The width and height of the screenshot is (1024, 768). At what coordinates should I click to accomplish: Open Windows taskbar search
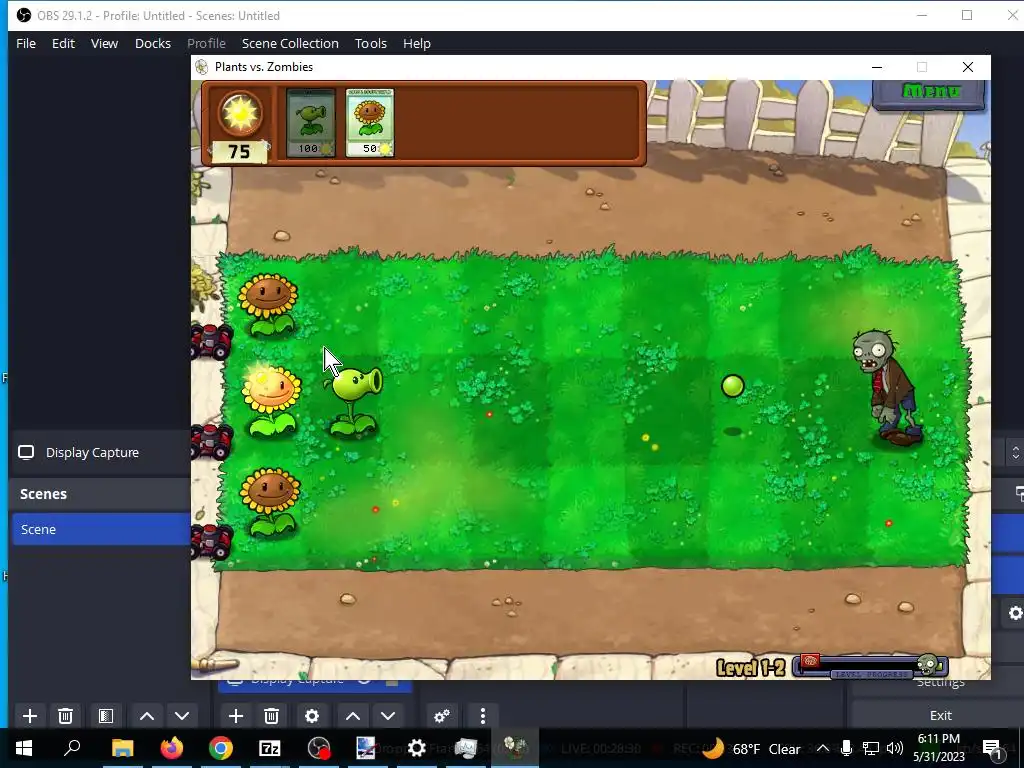coord(72,748)
